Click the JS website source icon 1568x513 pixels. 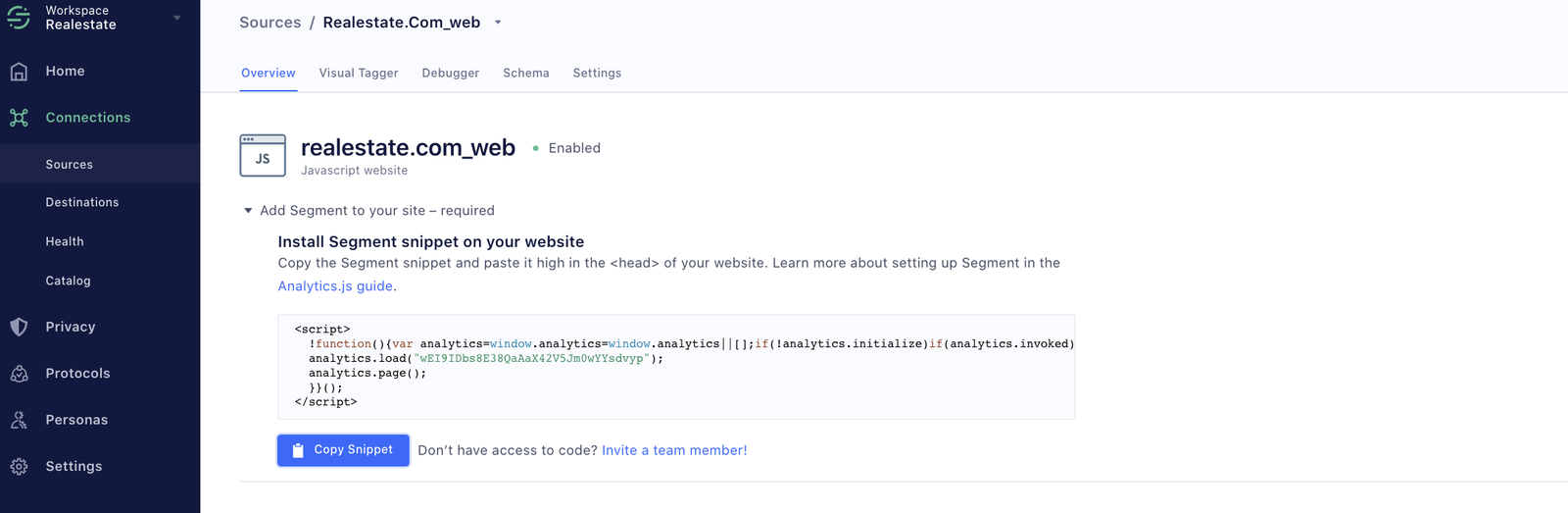(x=263, y=155)
